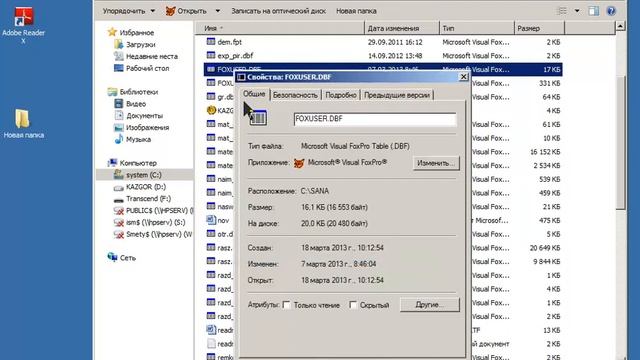Click the Visual FoxPro application icon
The height and width of the screenshot is (360, 640).
299,163
